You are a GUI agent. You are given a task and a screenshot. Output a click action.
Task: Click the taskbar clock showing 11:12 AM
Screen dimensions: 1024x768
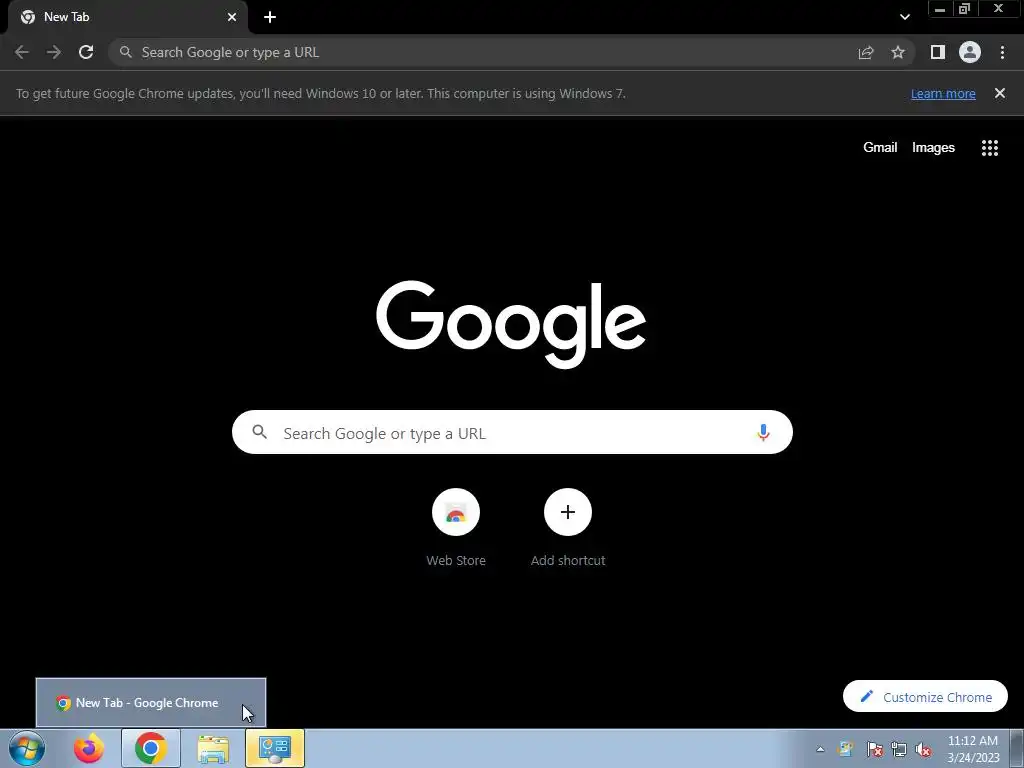[973, 748]
